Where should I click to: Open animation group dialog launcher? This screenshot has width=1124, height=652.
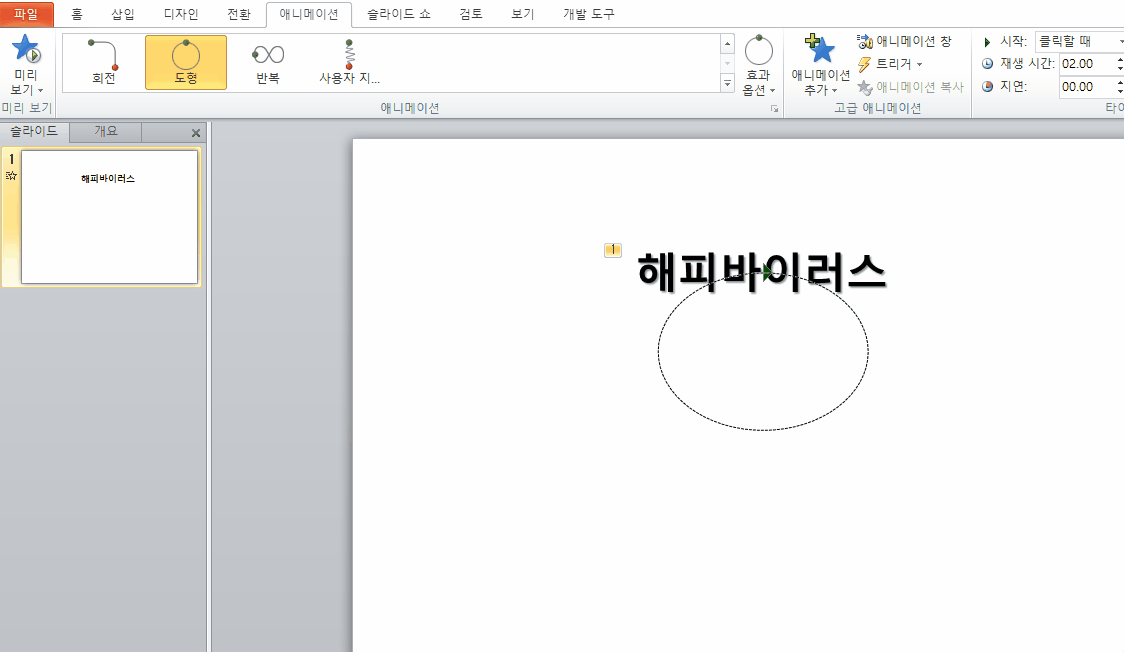(x=774, y=109)
